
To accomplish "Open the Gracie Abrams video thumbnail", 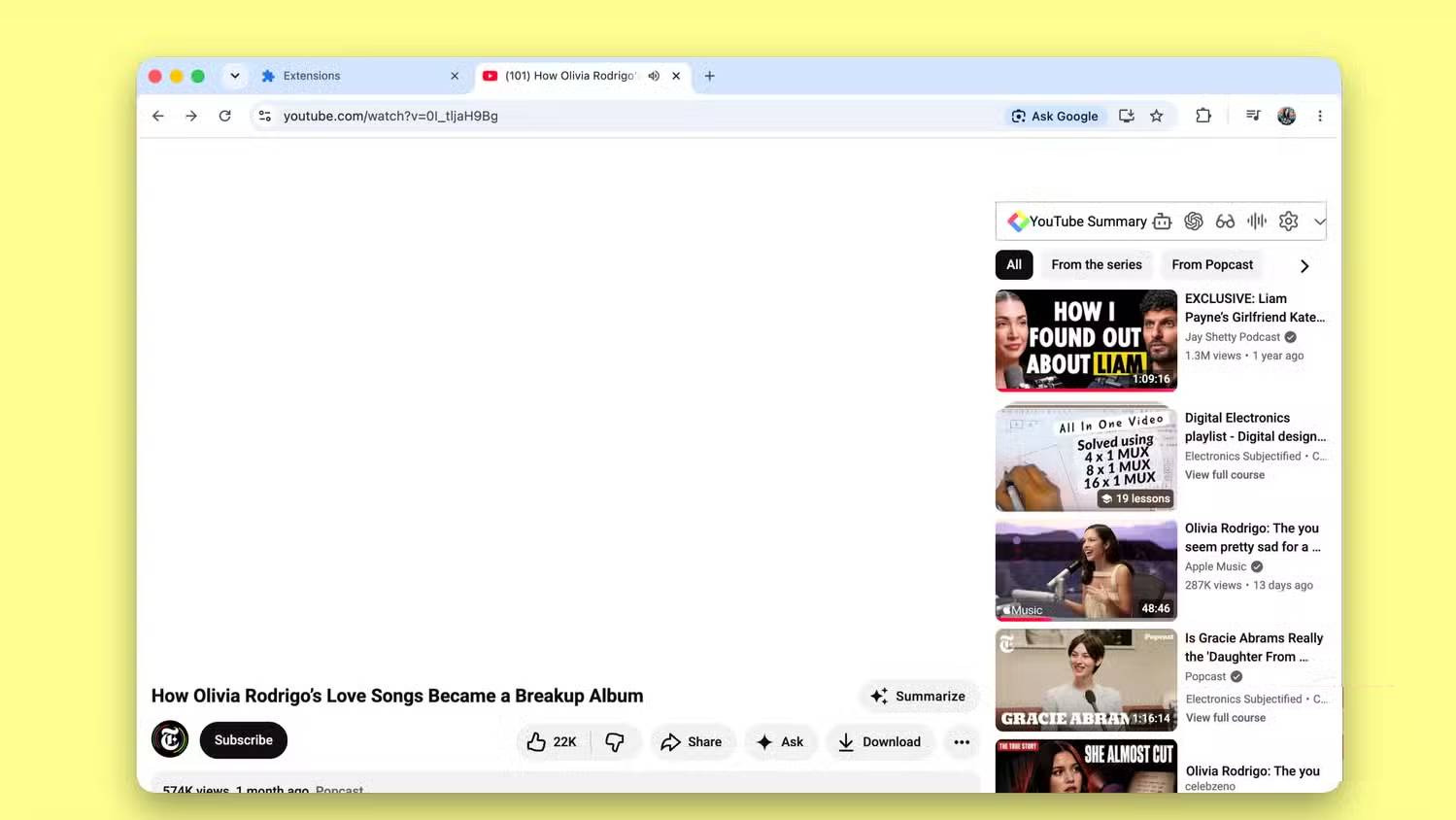I will [x=1086, y=680].
